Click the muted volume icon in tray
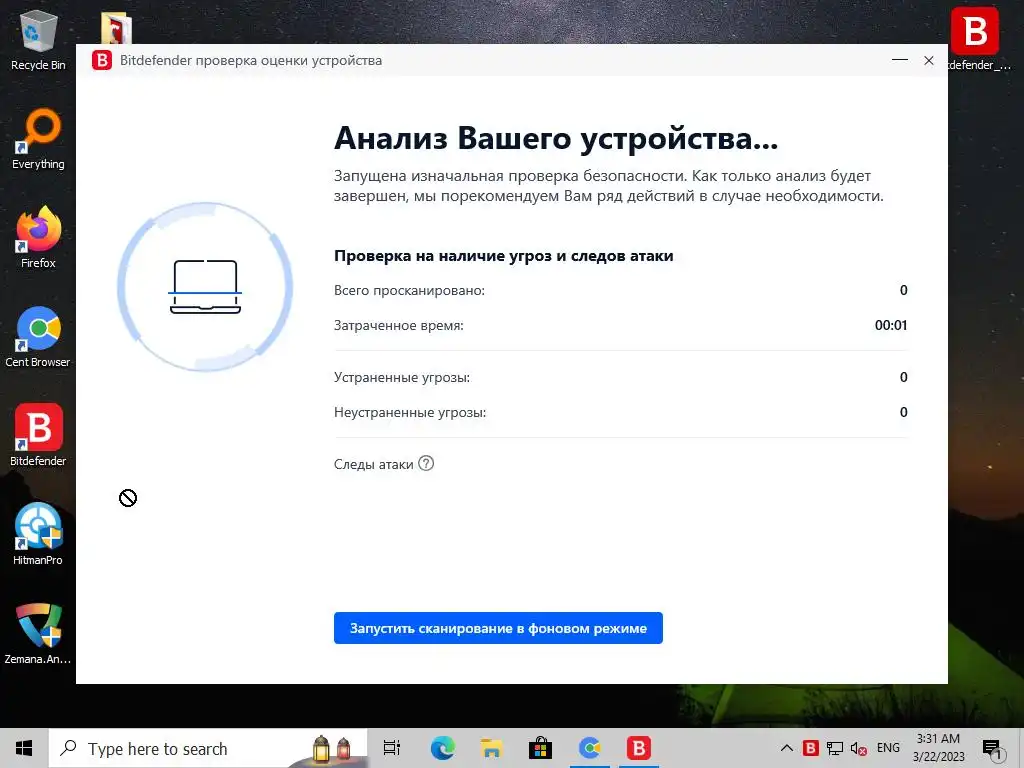This screenshot has height=768, width=1024. (x=859, y=748)
